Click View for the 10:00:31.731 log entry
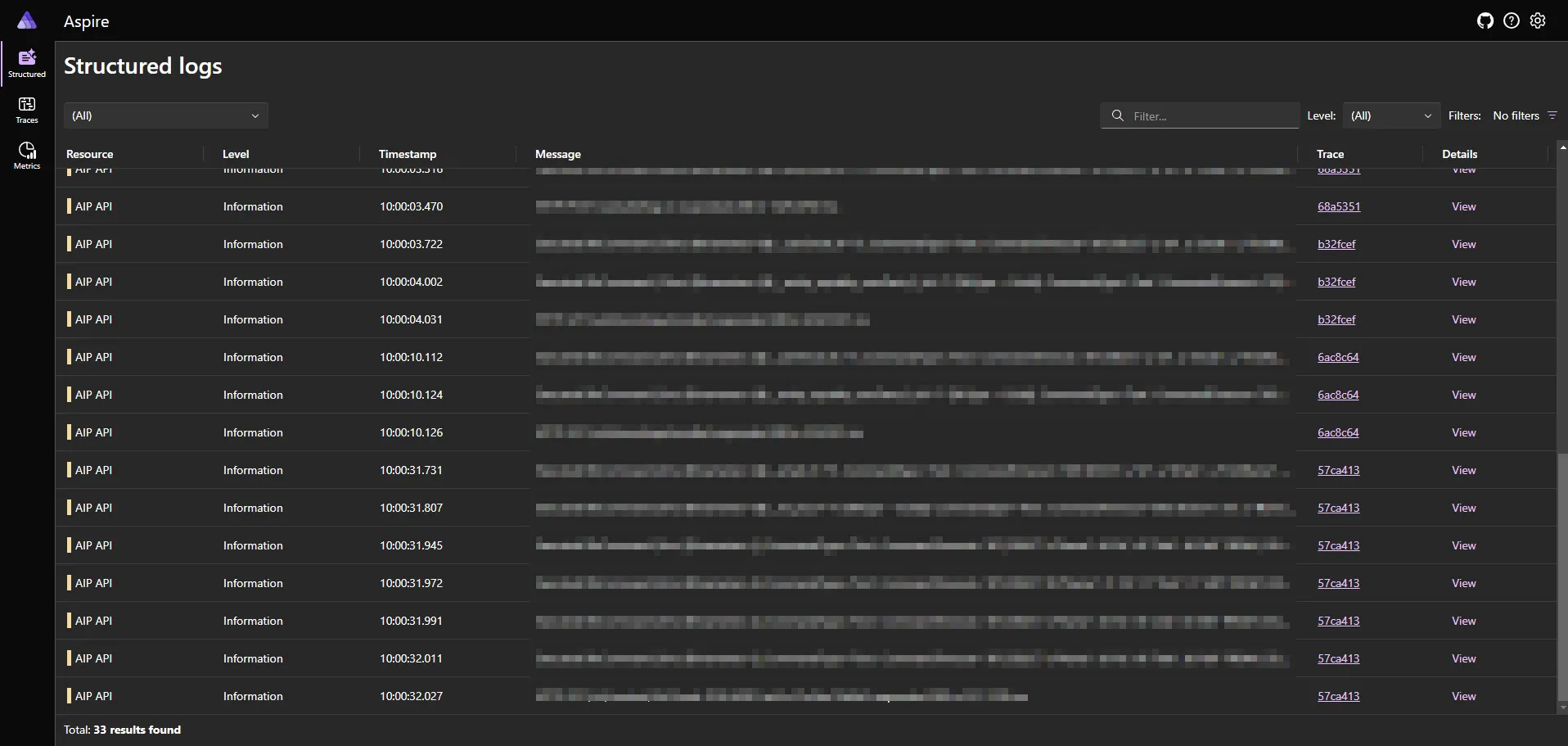This screenshot has width=1568, height=746. pyautogui.click(x=1463, y=470)
